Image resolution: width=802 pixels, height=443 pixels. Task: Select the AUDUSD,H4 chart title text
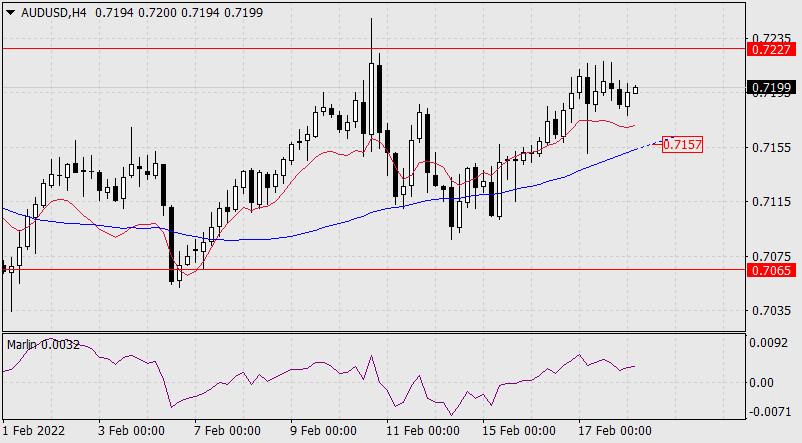(x=54, y=13)
